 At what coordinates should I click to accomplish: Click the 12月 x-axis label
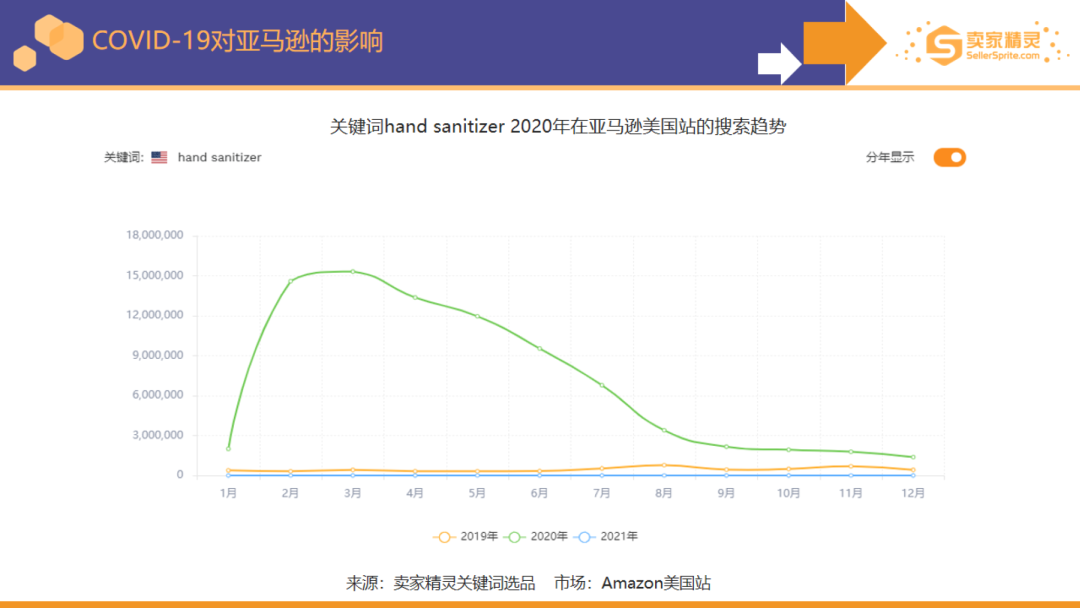tap(912, 493)
